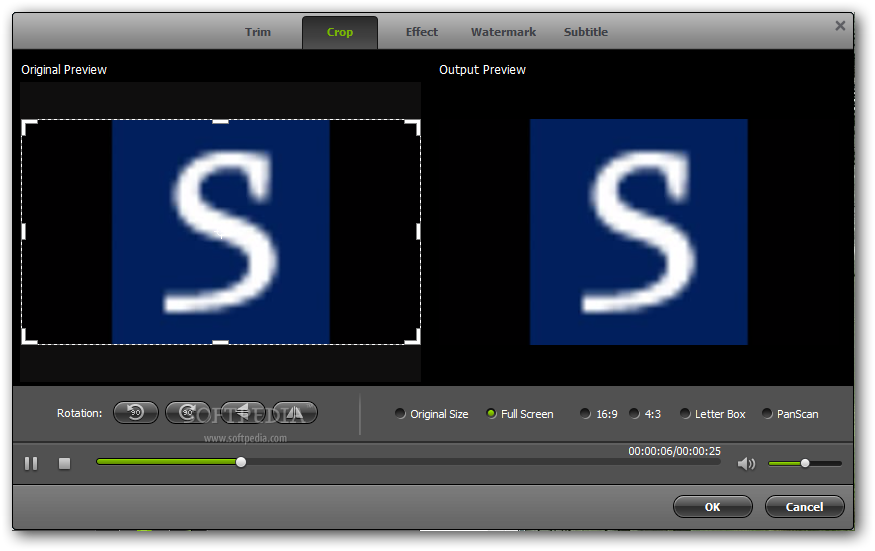This screenshot has height=551, width=875.
Task: Choose the 4:3 aspect ratio
Action: point(645,414)
